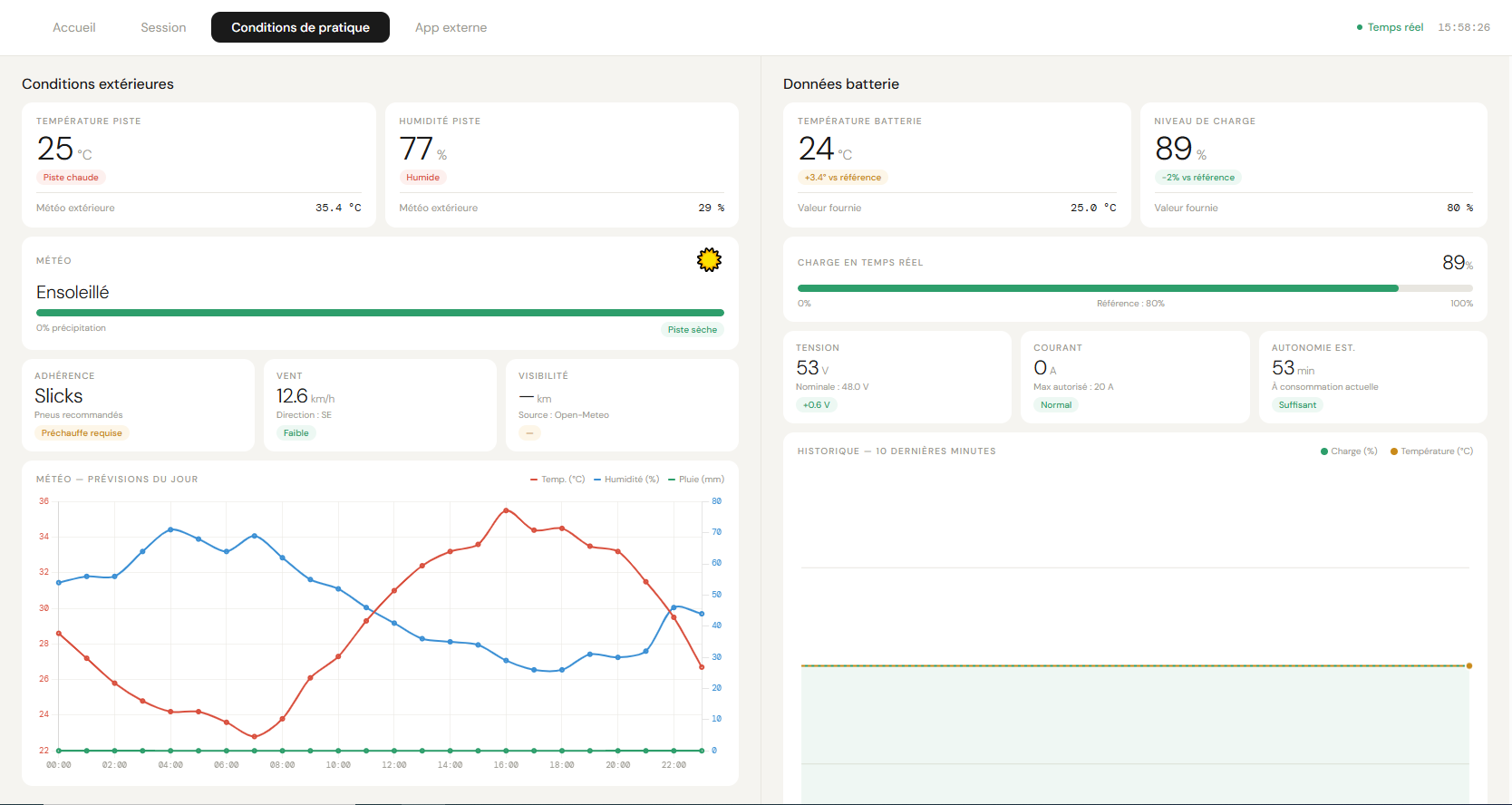Image resolution: width=1512 pixels, height=805 pixels.
Task: Click the temperature peak point at 16:00
Action: coord(506,510)
